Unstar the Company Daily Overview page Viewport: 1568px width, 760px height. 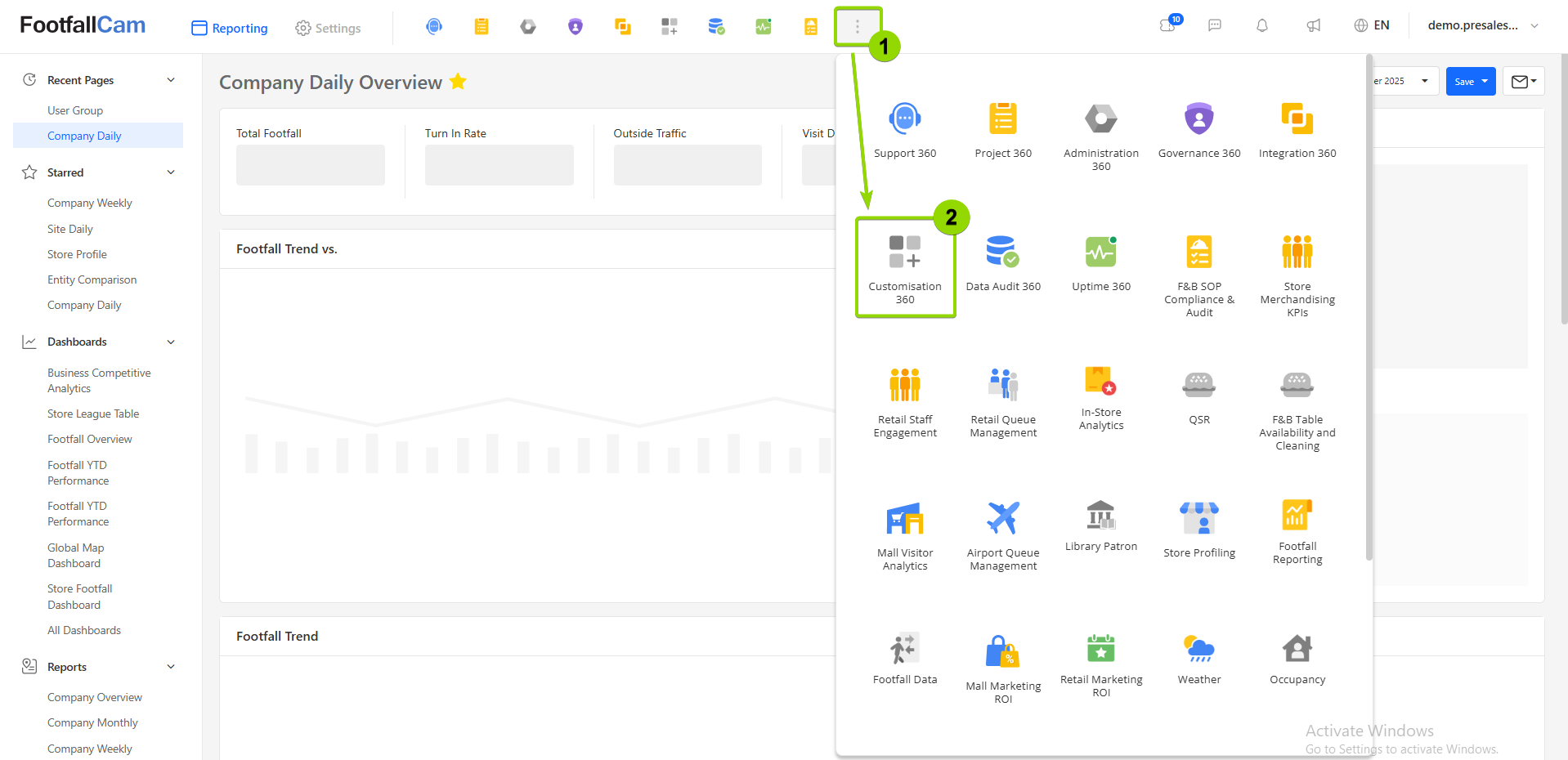click(458, 82)
